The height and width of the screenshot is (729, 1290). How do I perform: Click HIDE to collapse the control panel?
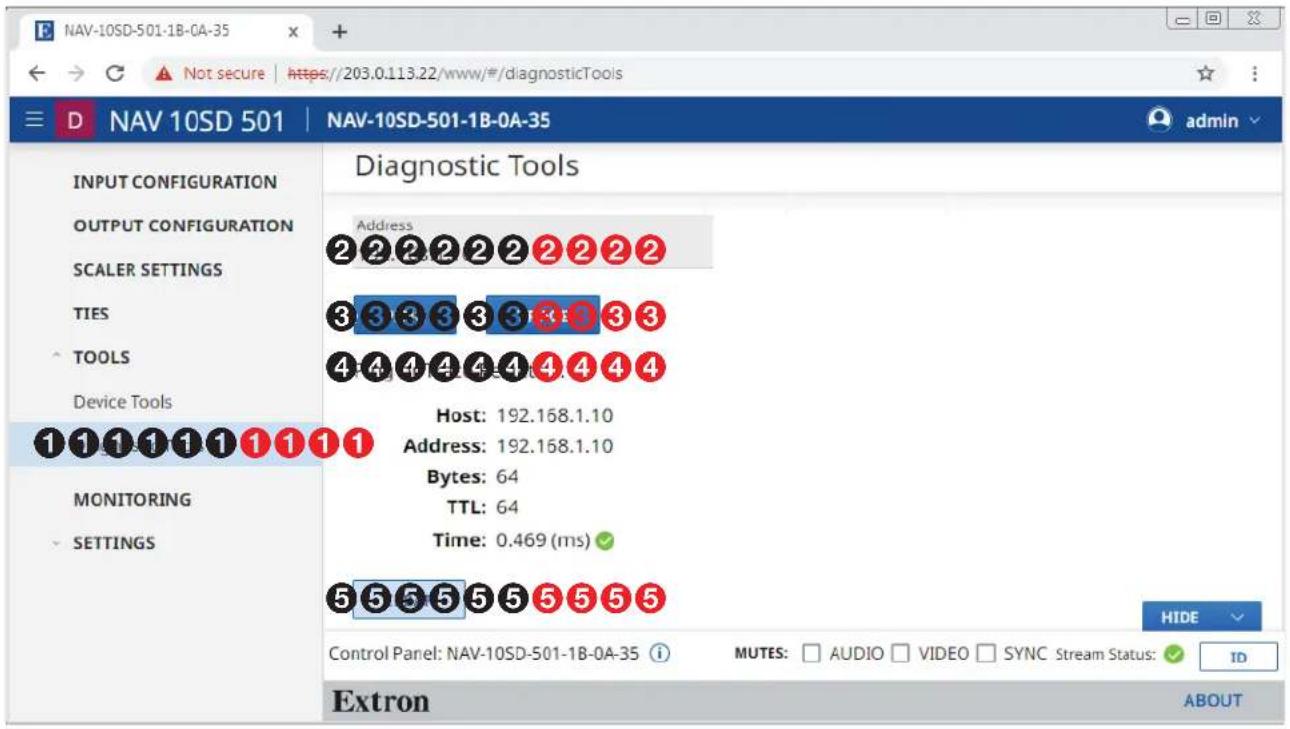pos(1201,618)
